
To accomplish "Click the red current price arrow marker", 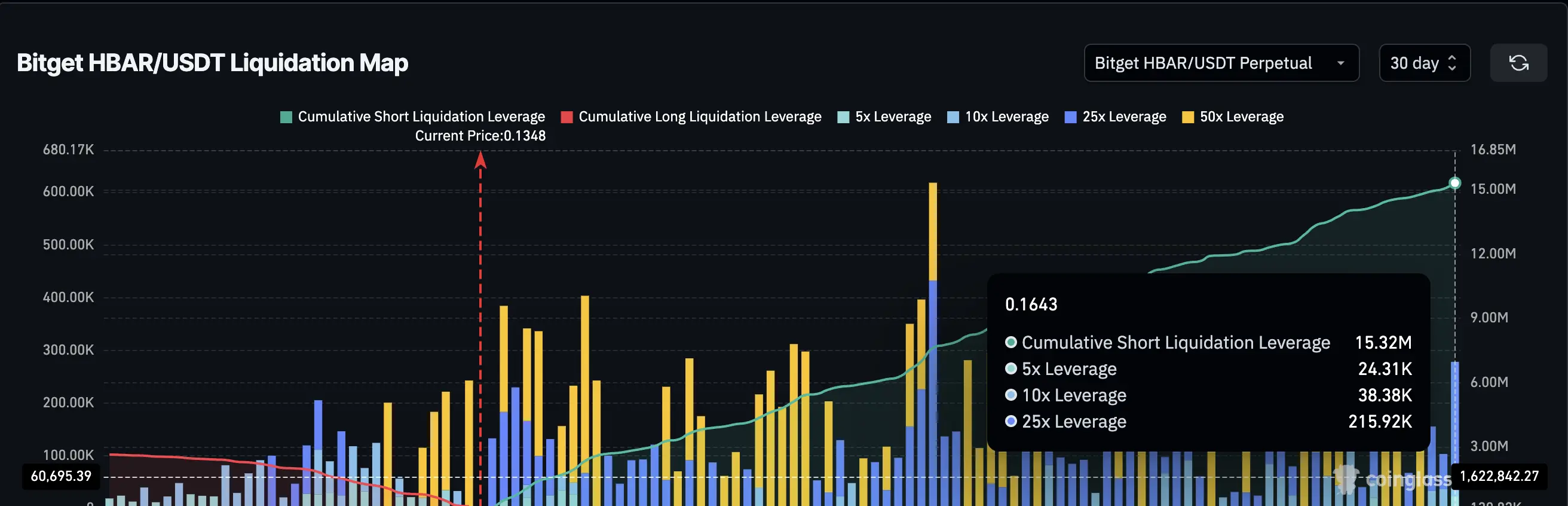I will pyautogui.click(x=480, y=160).
